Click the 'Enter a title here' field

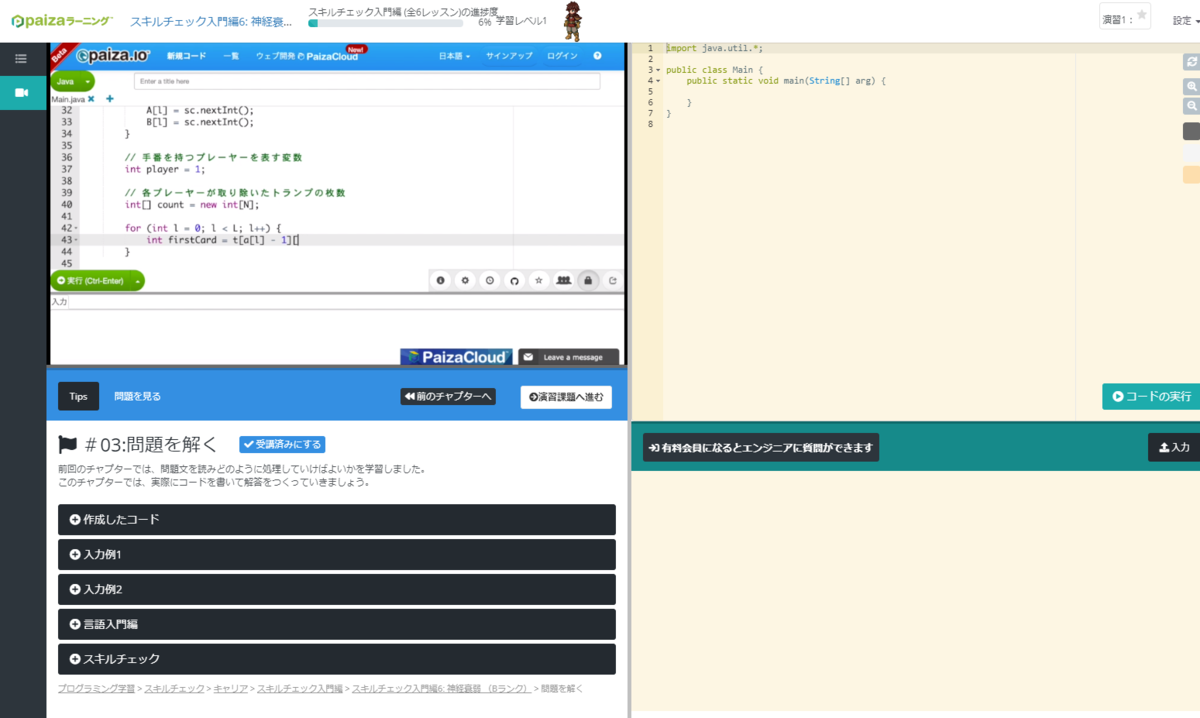click(366, 81)
